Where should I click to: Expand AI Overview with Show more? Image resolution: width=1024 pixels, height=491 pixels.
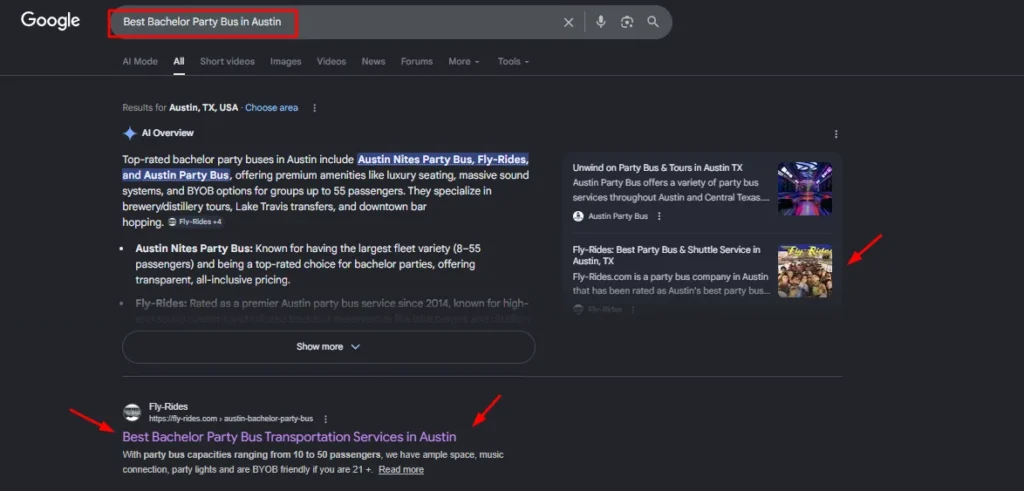tap(328, 347)
